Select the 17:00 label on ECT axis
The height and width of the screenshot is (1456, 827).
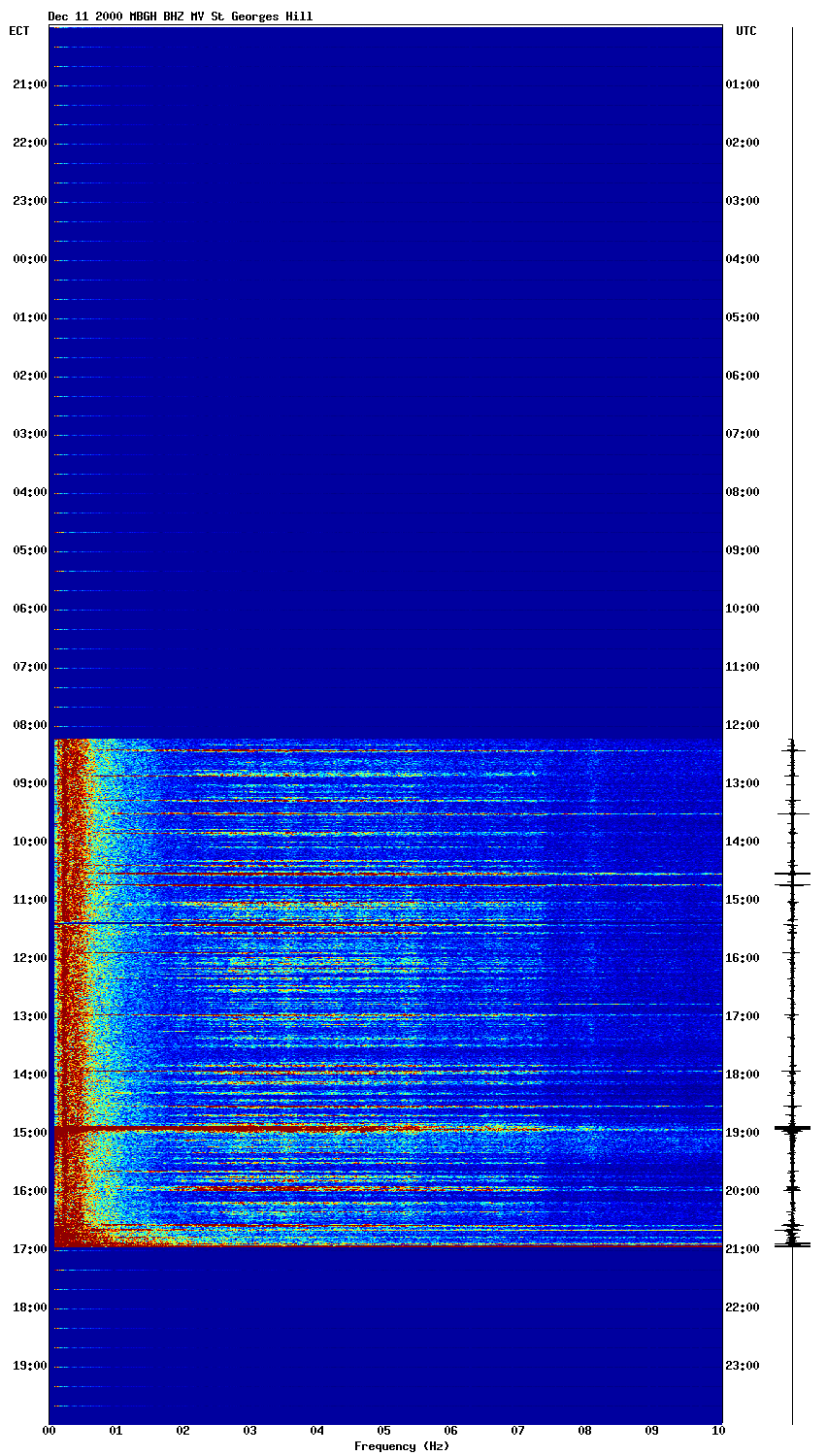tap(29, 1249)
